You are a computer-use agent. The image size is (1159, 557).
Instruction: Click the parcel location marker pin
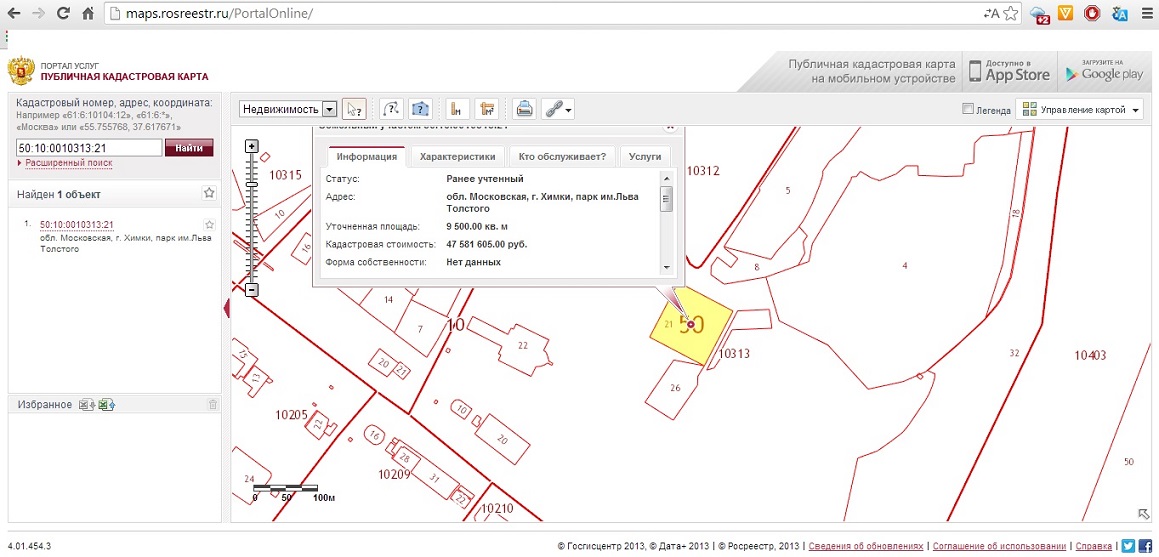coord(691,324)
